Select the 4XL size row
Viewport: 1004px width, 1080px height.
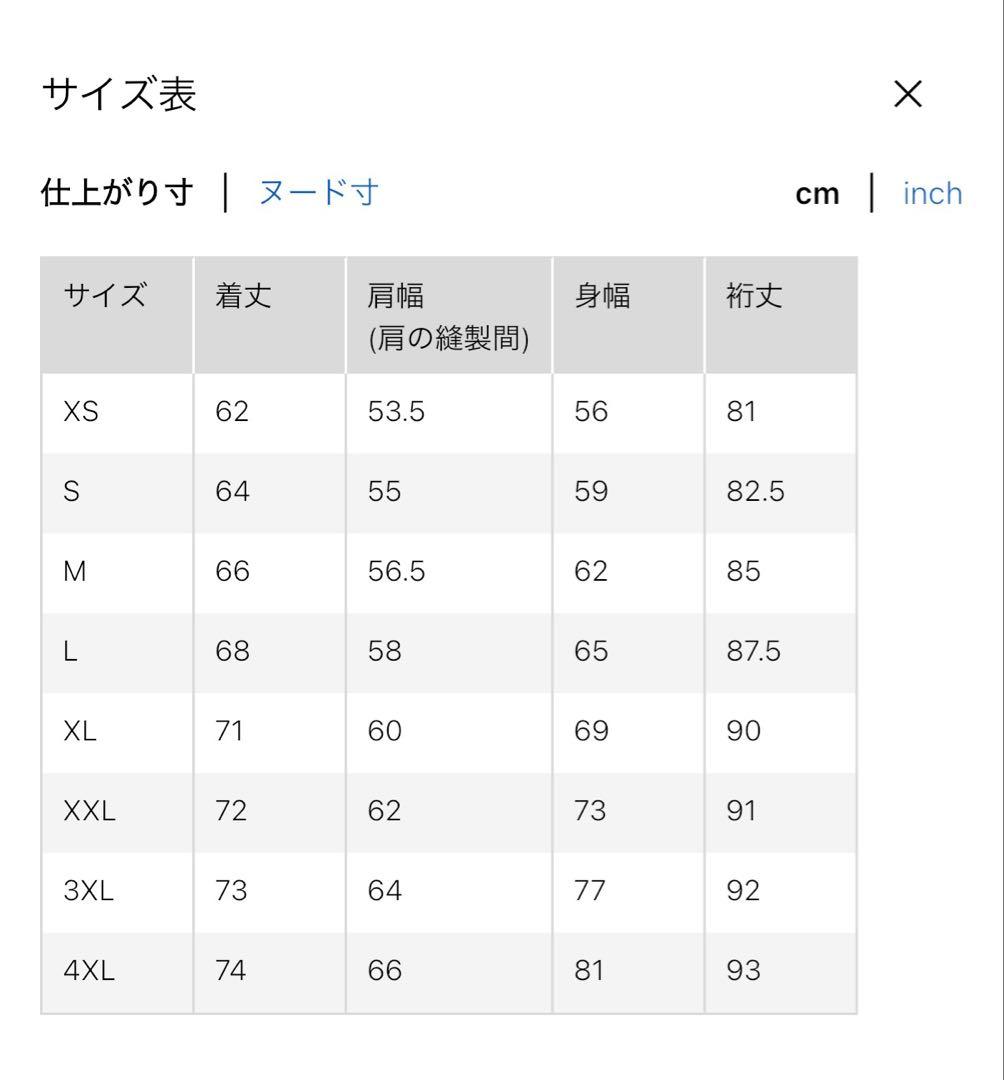point(92,970)
